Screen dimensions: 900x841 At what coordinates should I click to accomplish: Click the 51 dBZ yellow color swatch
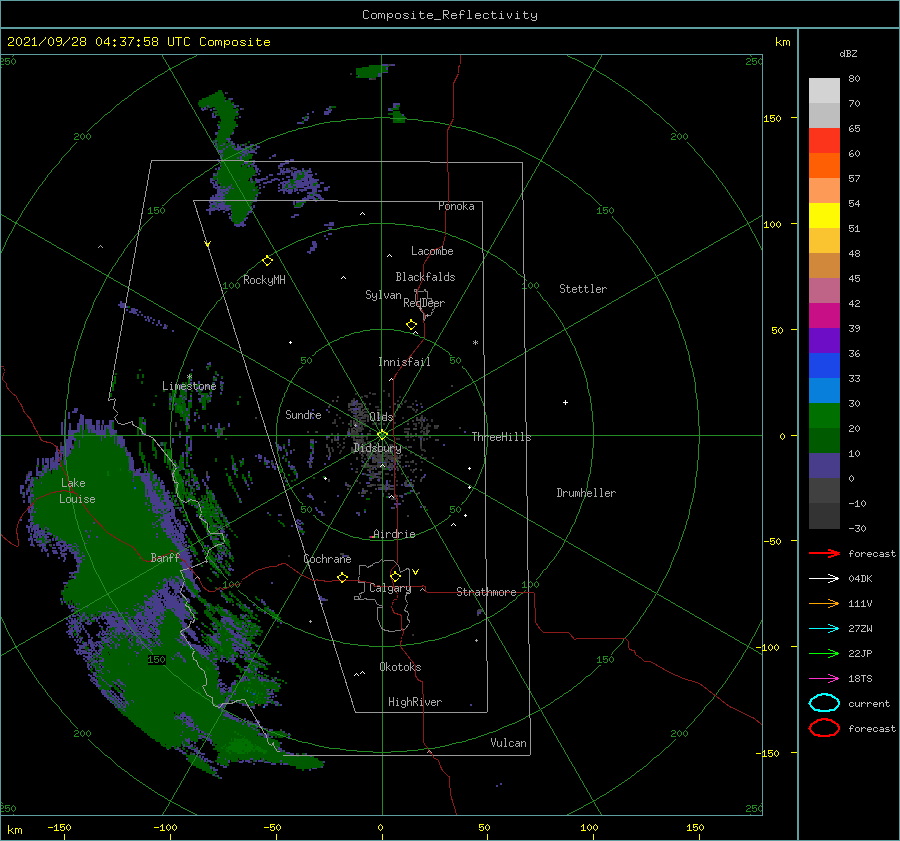824,216
